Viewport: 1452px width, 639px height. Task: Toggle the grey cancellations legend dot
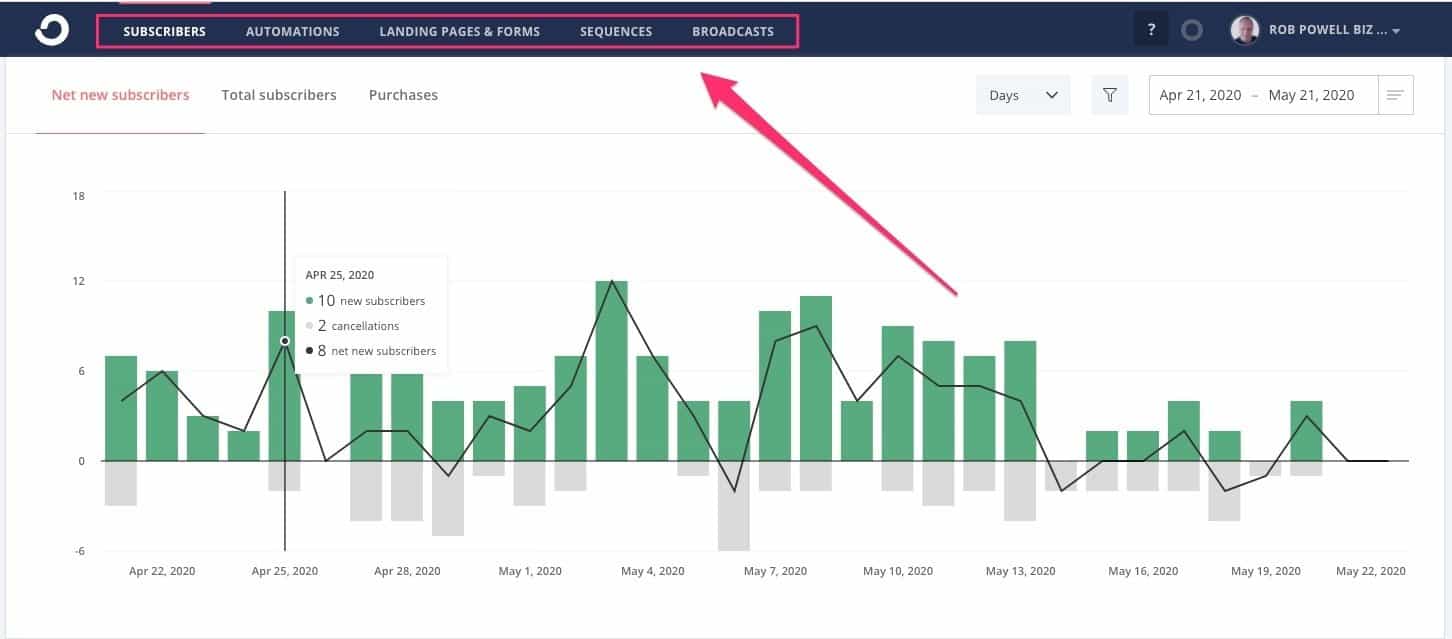pos(309,325)
